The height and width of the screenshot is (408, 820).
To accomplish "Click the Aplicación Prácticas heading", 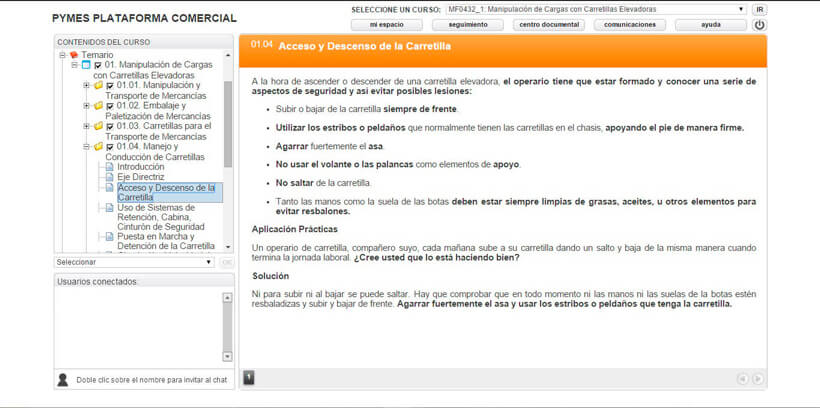I will click(x=294, y=229).
